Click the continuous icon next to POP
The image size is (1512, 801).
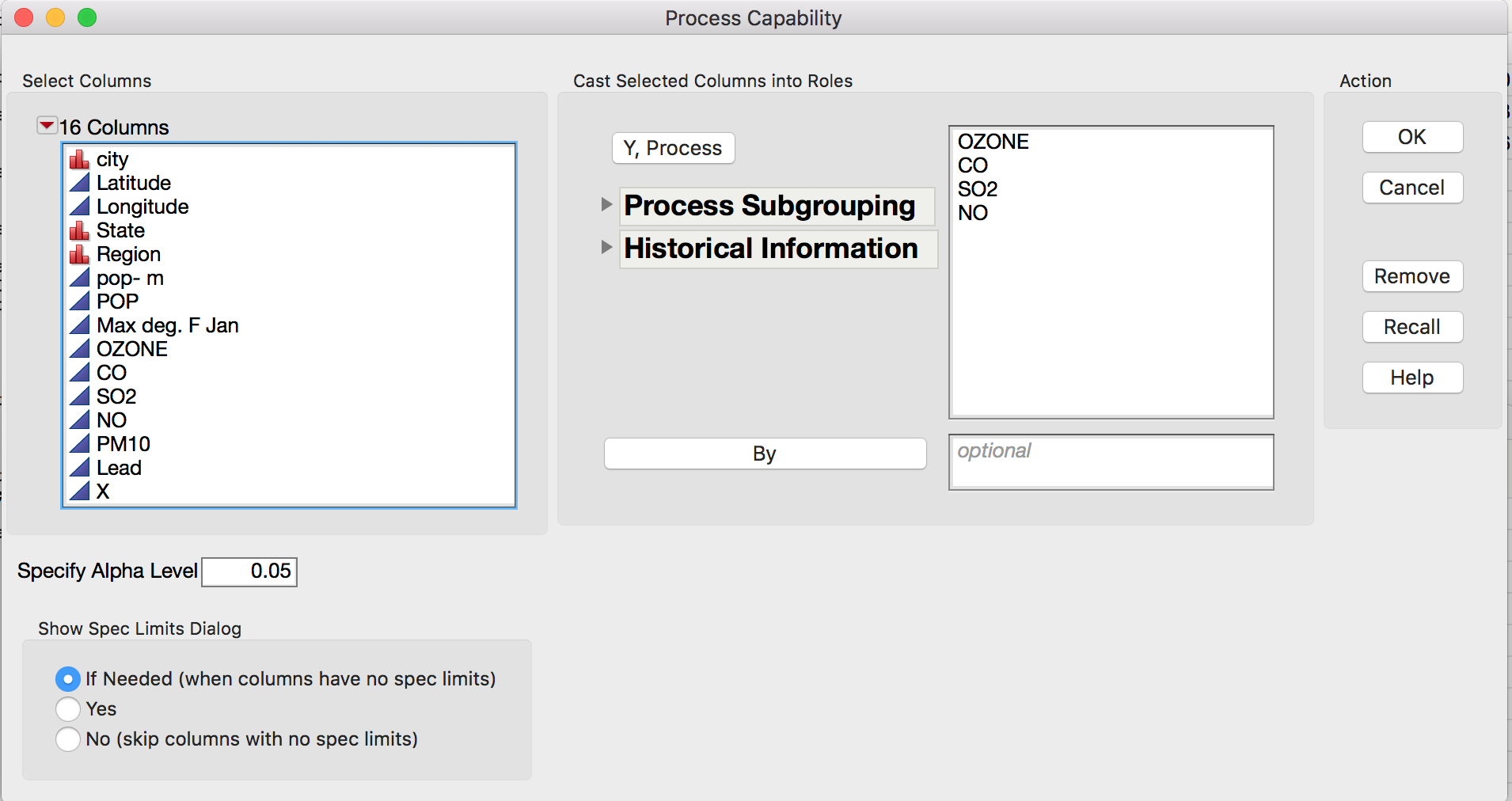[79, 302]
